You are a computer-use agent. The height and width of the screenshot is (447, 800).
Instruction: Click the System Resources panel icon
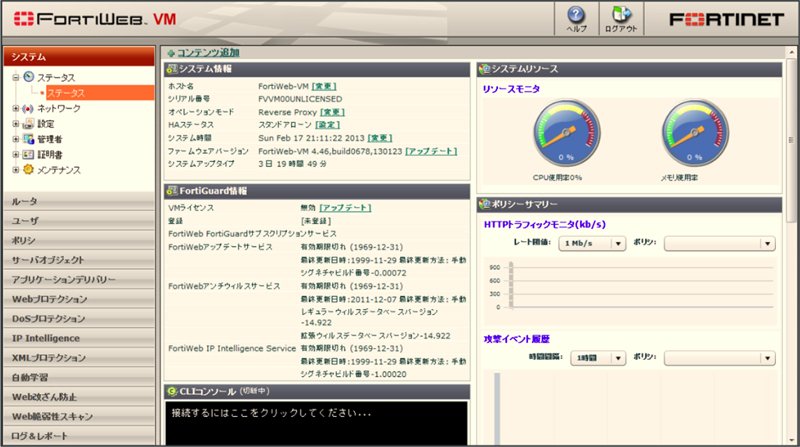pyautogui.click(x=485, y=69)
